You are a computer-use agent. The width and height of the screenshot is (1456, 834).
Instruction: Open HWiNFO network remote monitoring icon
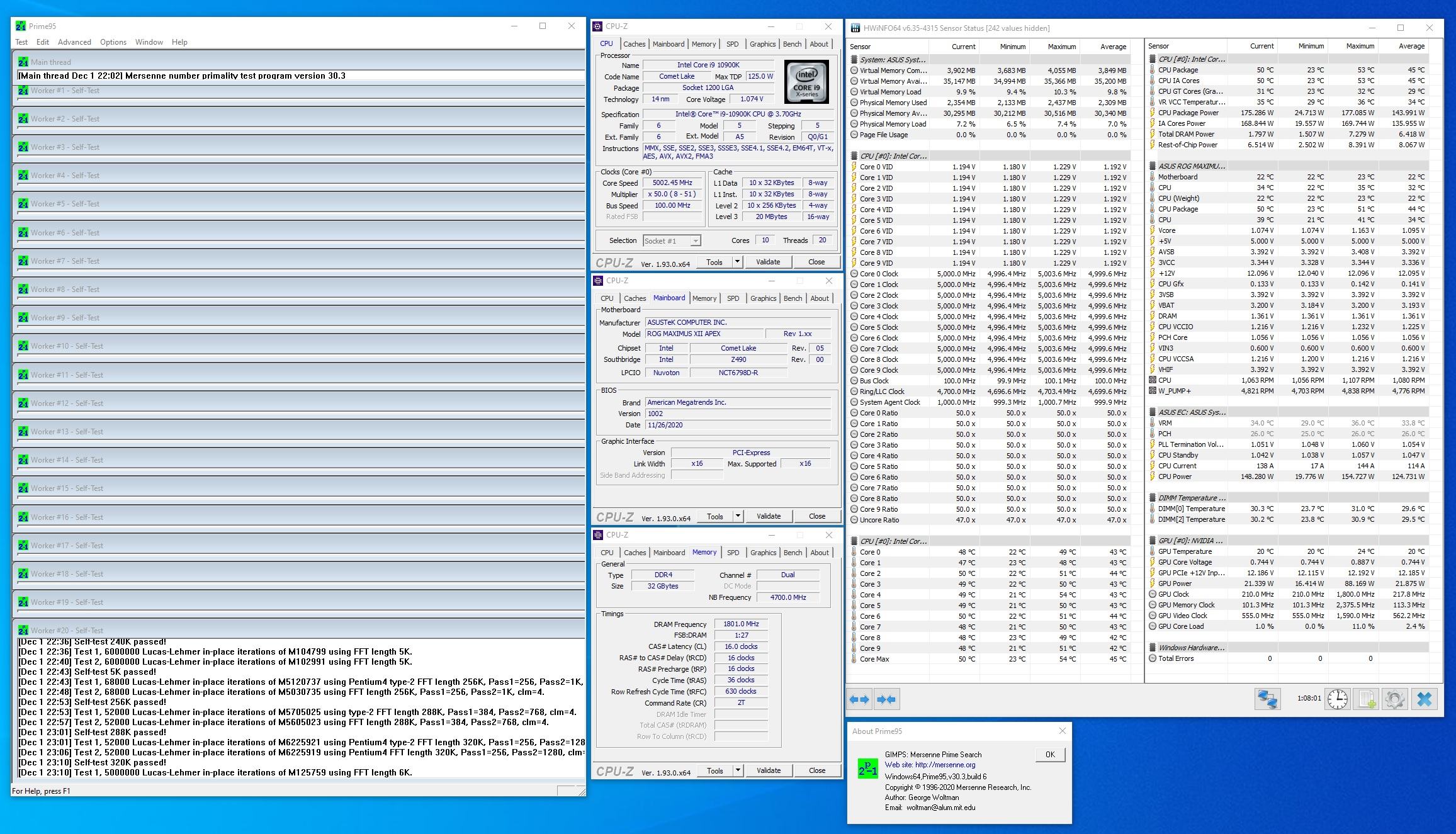tap(1267, 699)
